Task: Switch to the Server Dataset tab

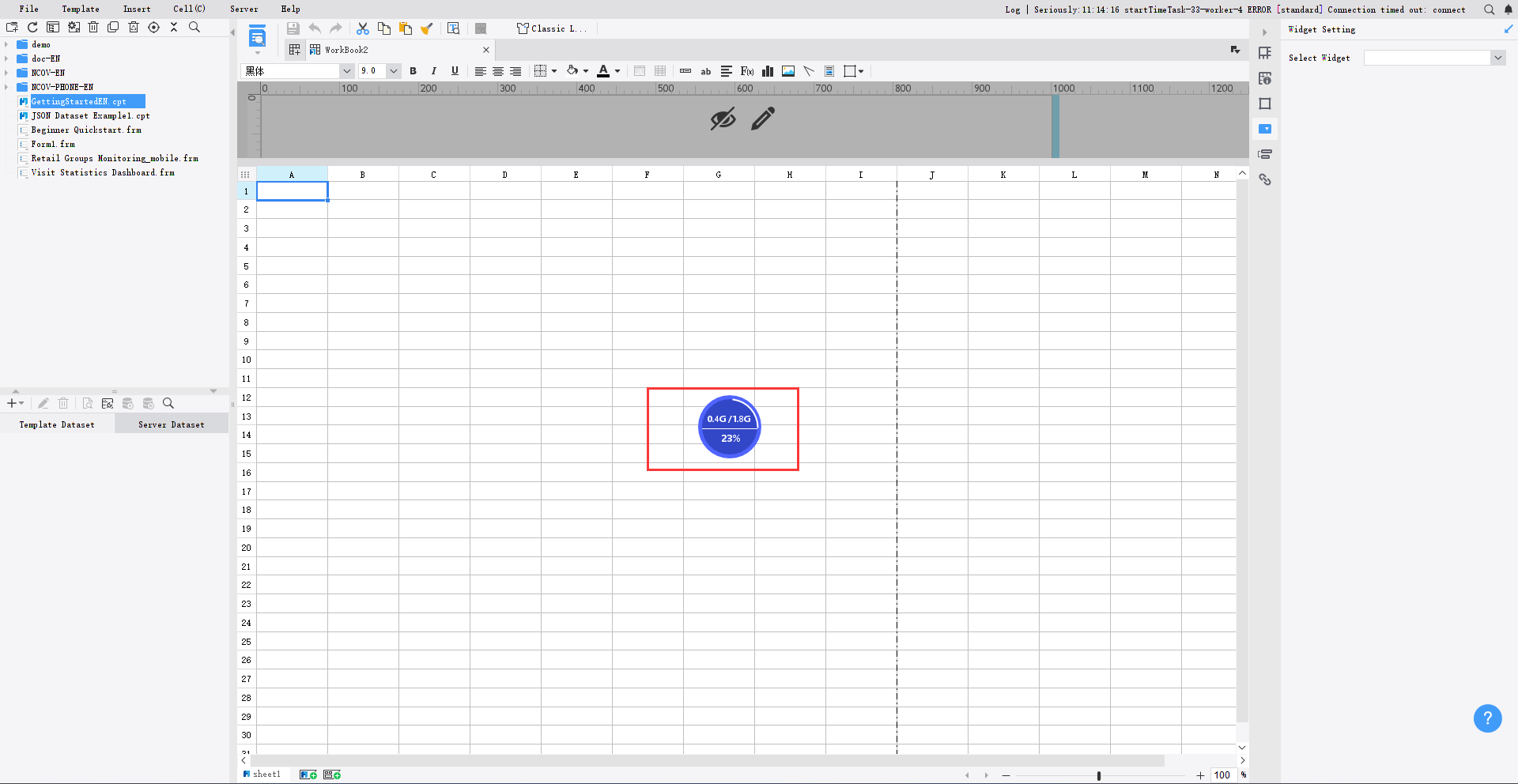Action: pyautogui.click(x=172, y=424)
